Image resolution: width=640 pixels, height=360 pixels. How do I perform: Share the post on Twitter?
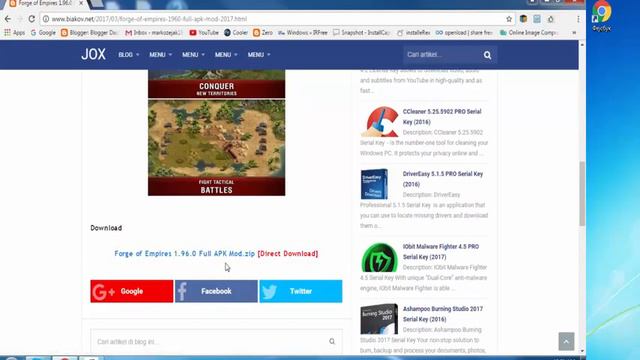click(301, 291)
